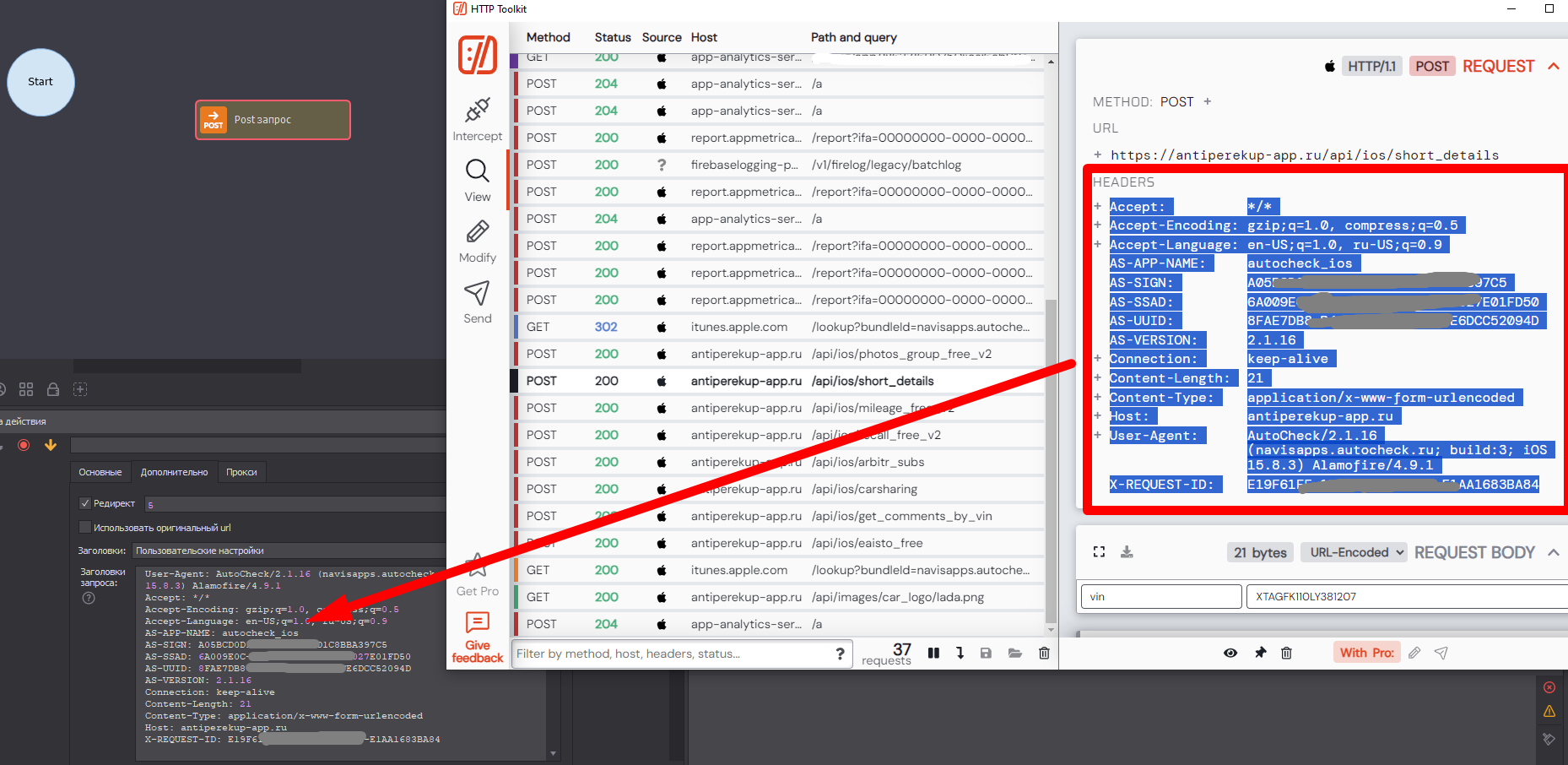Select the /api/ios/carsharing request row

click(x=777, y=489)
